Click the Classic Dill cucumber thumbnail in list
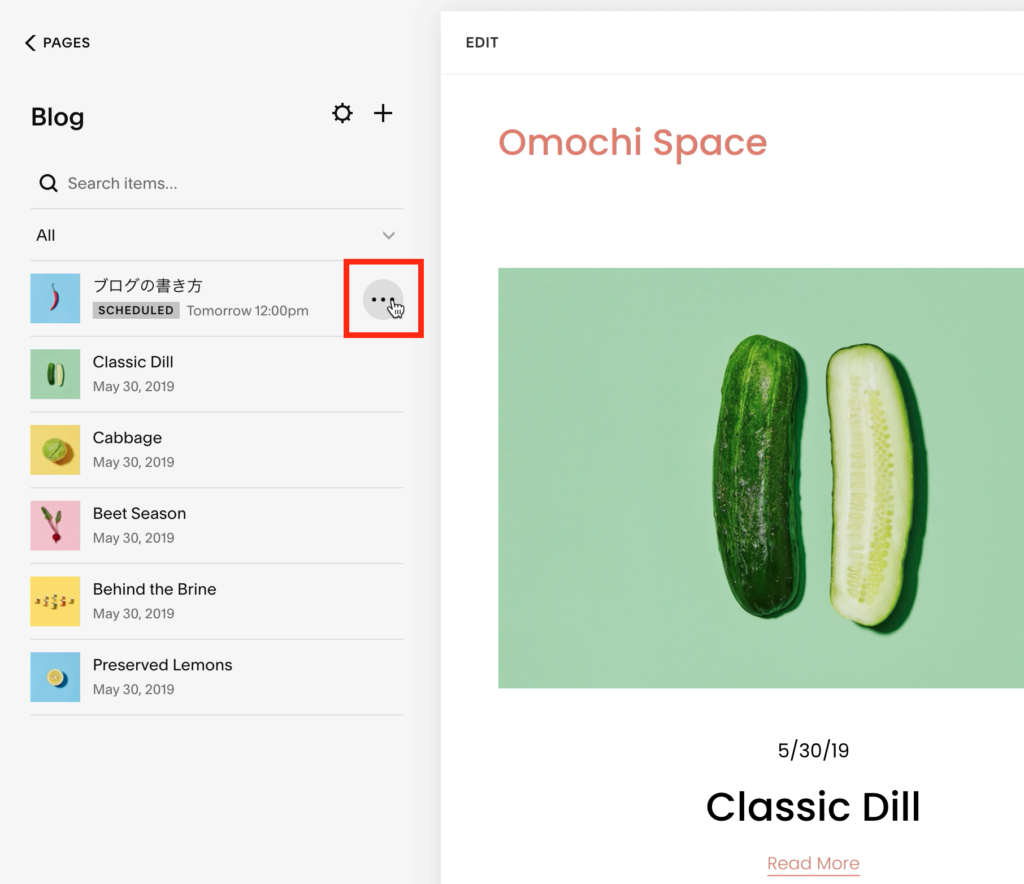The image size is (1024, 884). point(56,374)
